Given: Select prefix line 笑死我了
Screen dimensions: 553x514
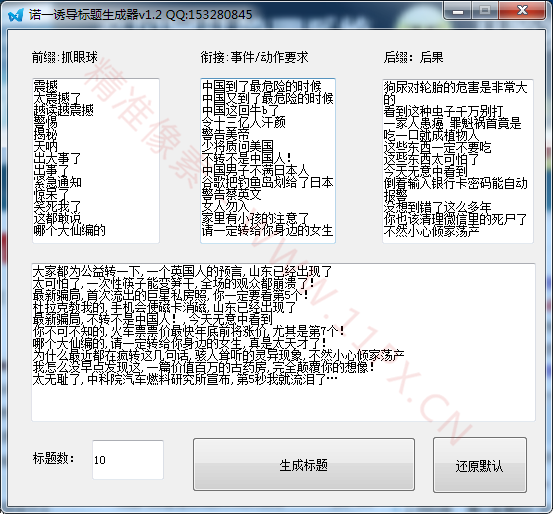Looking at the screenshot, I should (x=57, y=206).
